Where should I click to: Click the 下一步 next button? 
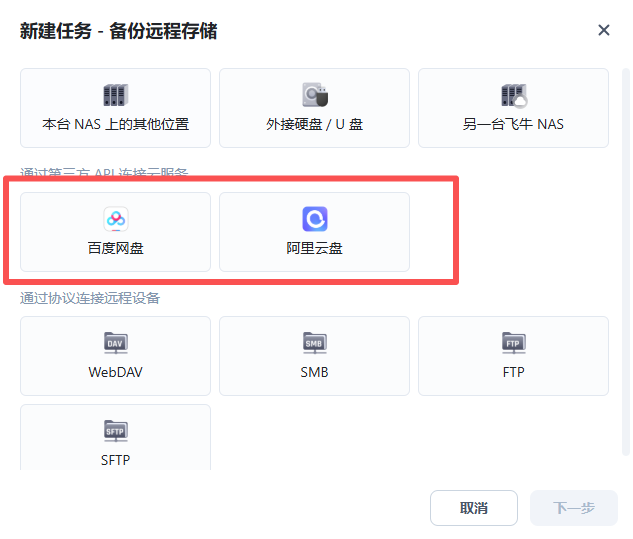click(574, 508)
